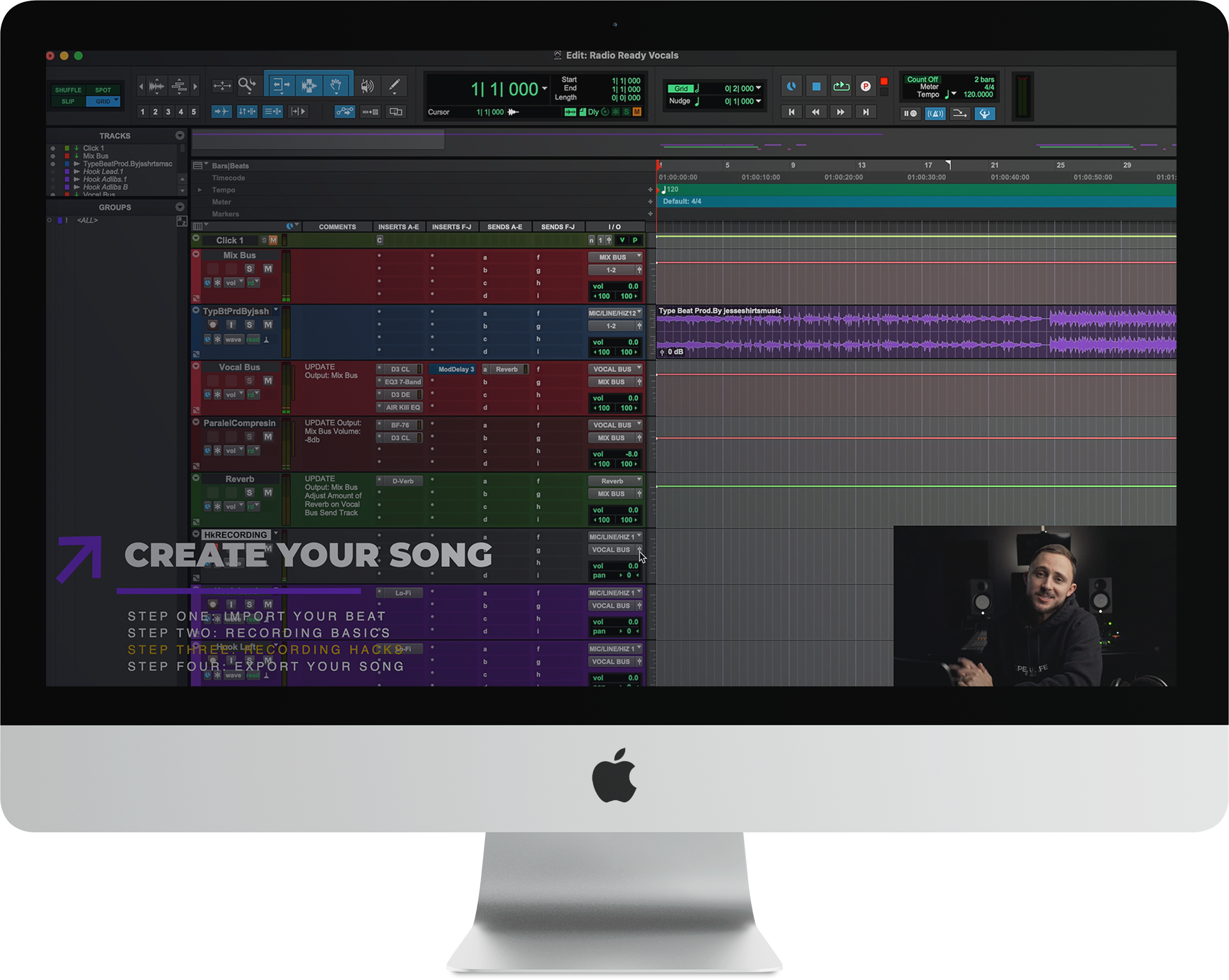Click the Return to Zero transport button
1229x980 pixels.
pyautogui.click(x=791, y=112)
